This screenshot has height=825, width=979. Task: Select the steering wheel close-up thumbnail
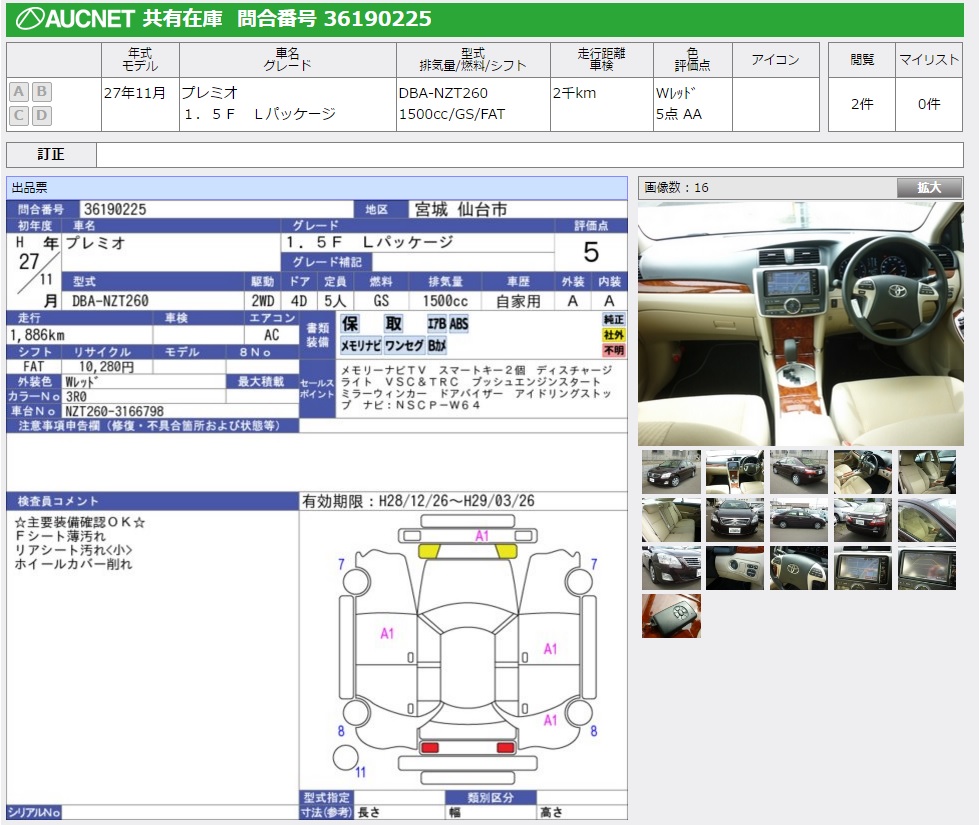pyautogui.click(x=798, y=568)
